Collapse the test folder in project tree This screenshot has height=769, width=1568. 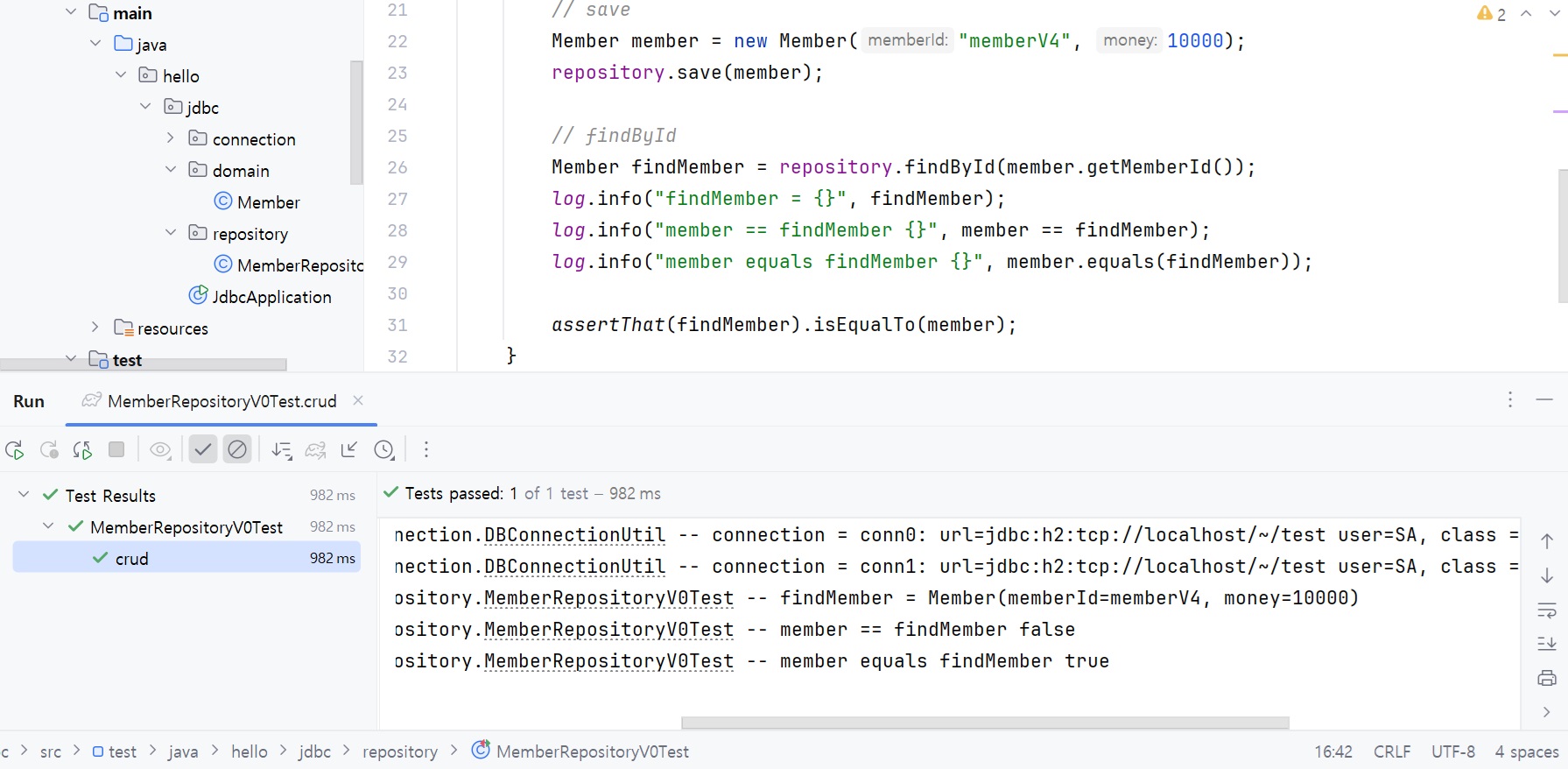71,358
